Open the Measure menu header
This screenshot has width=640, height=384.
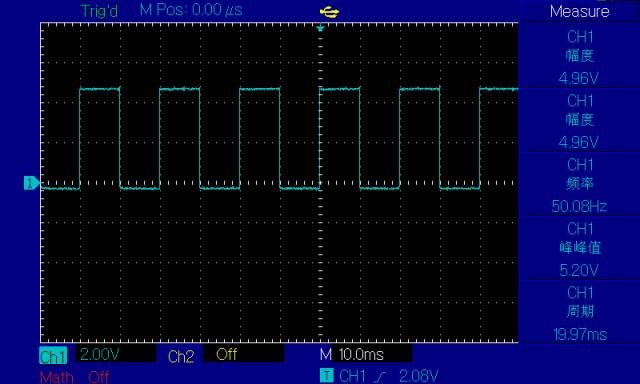pos(580,11)
